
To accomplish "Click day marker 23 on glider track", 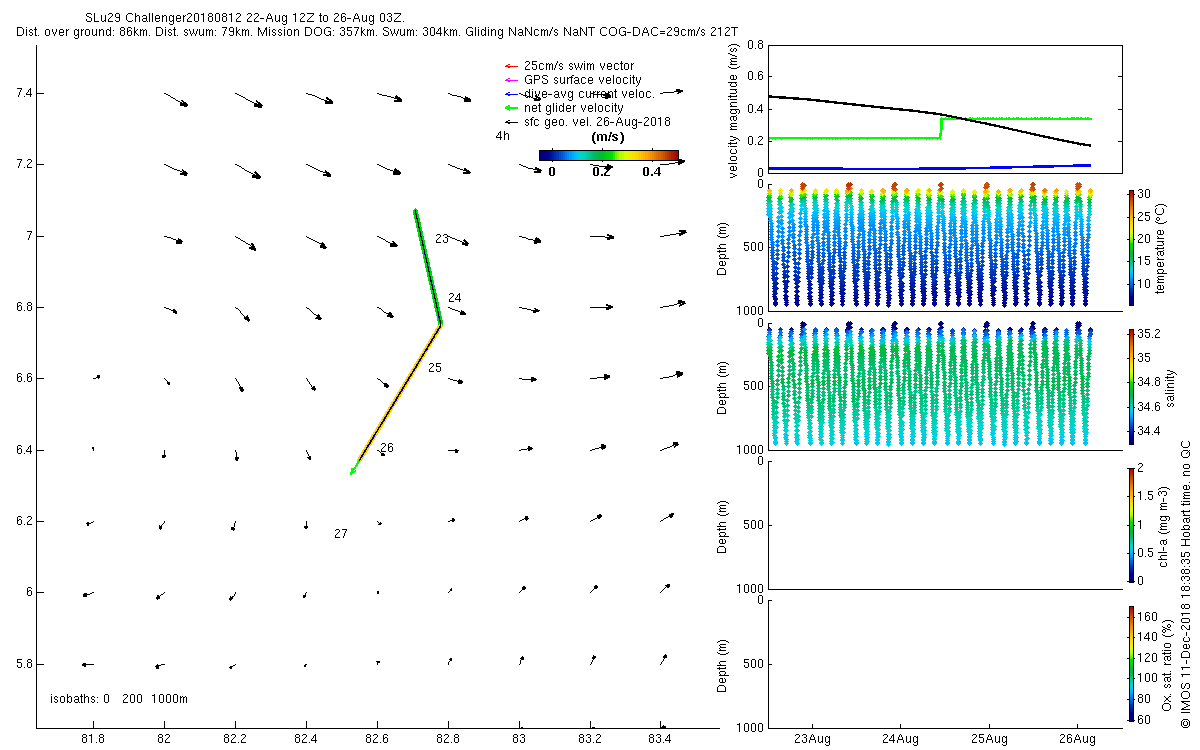I will [x=441, y=239].
